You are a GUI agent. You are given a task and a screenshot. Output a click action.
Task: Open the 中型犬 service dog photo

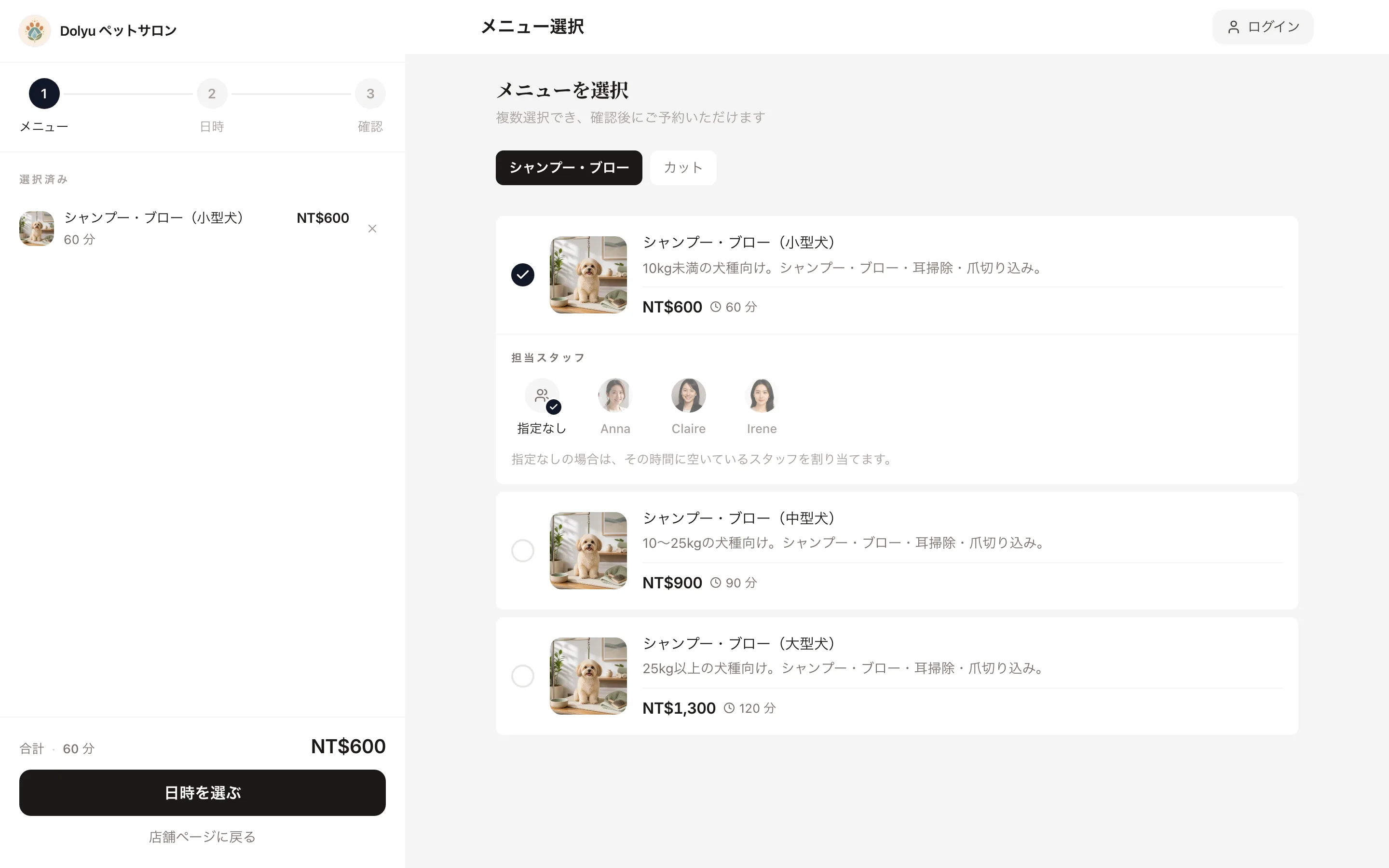(588, 551)
